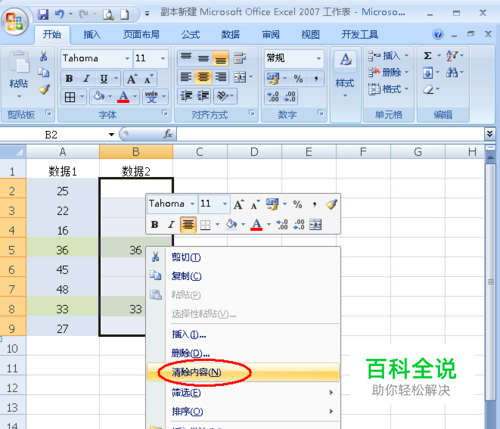The height and width of the screenshot is (429, 500).
Task: Apply mini toolbar font color A
Action: point(256,225)
